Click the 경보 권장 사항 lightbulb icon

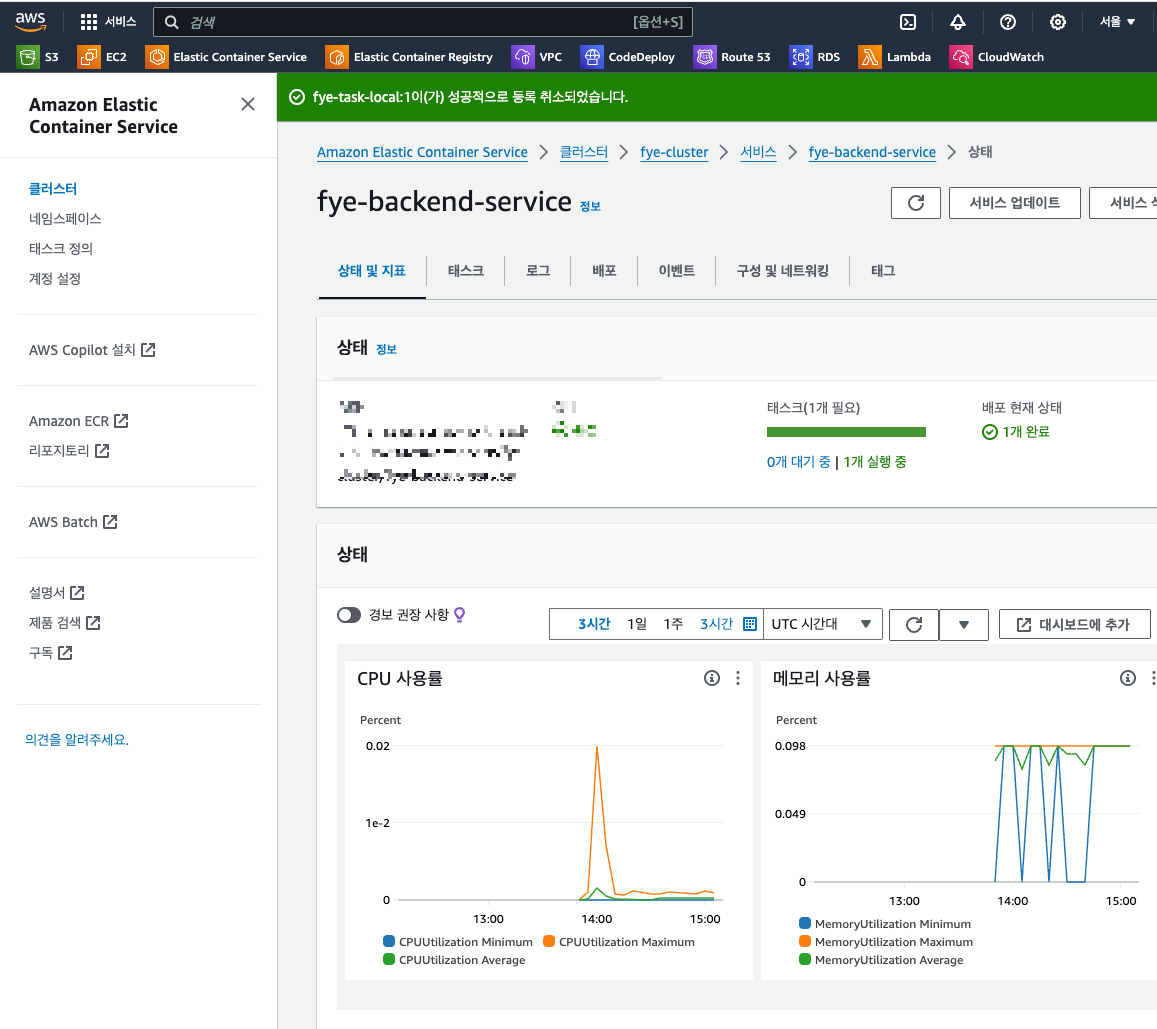(x=459, y=614)
